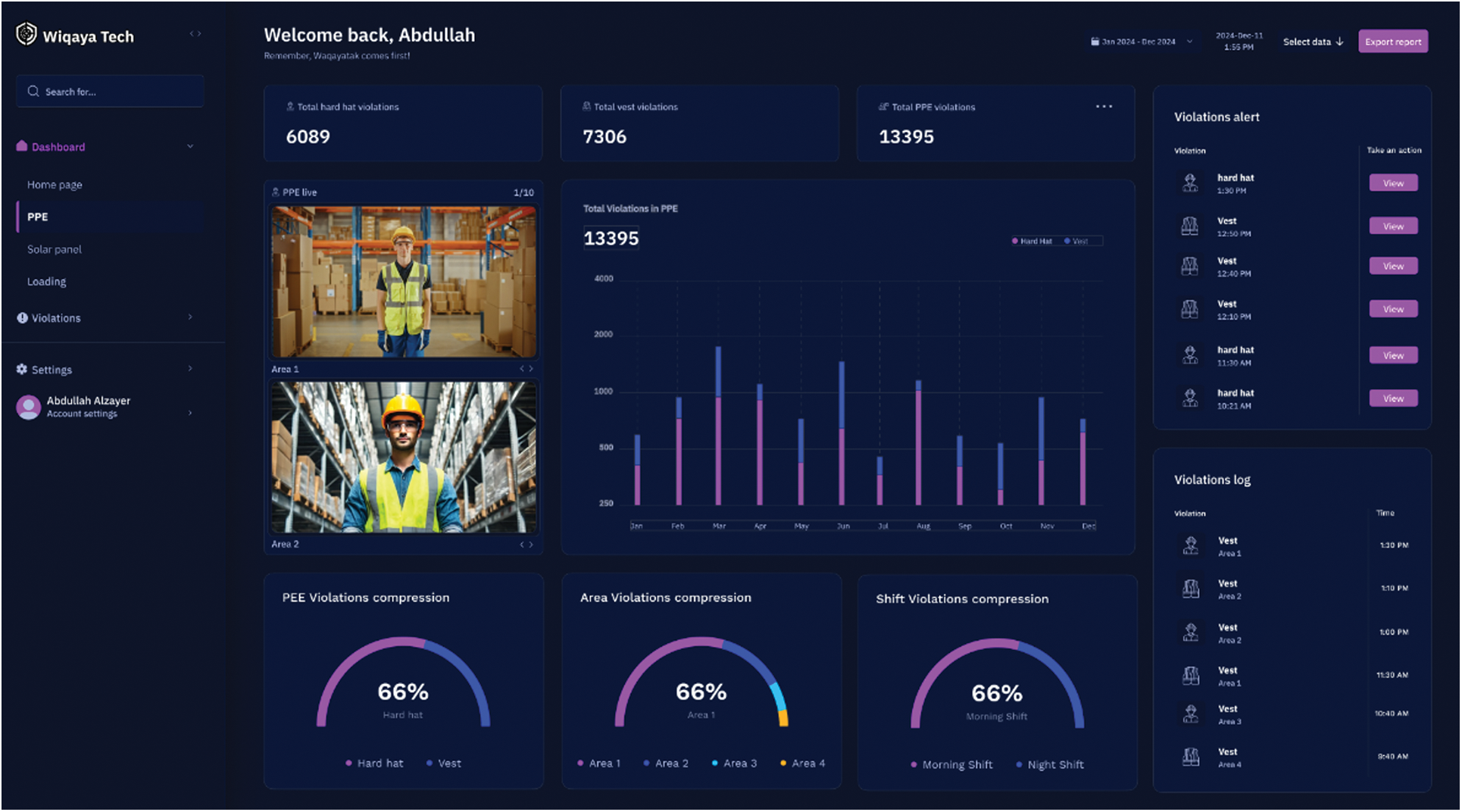The image size is (1462, 812).
Task: Open the Solar panel menu item
Action: pyautogui.click(x=55, y=249)
